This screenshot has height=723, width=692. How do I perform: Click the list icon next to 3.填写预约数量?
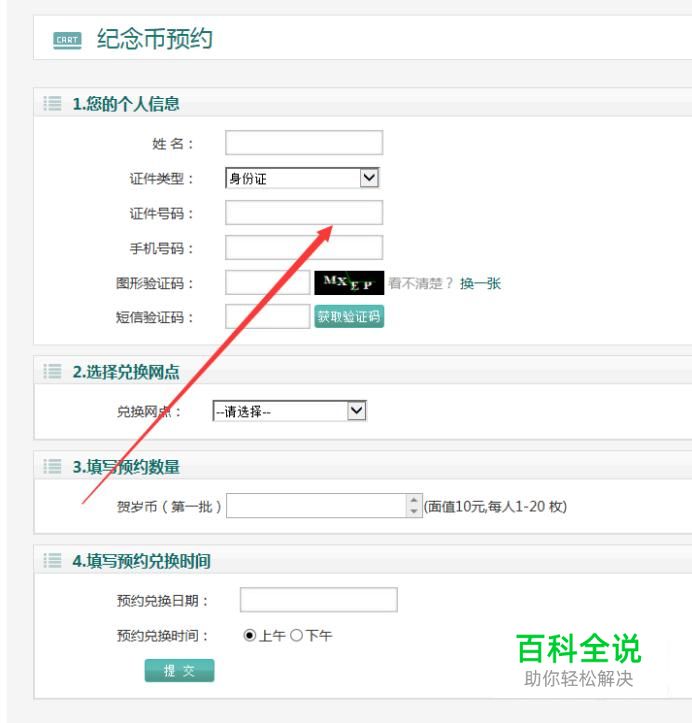(53, 466)
